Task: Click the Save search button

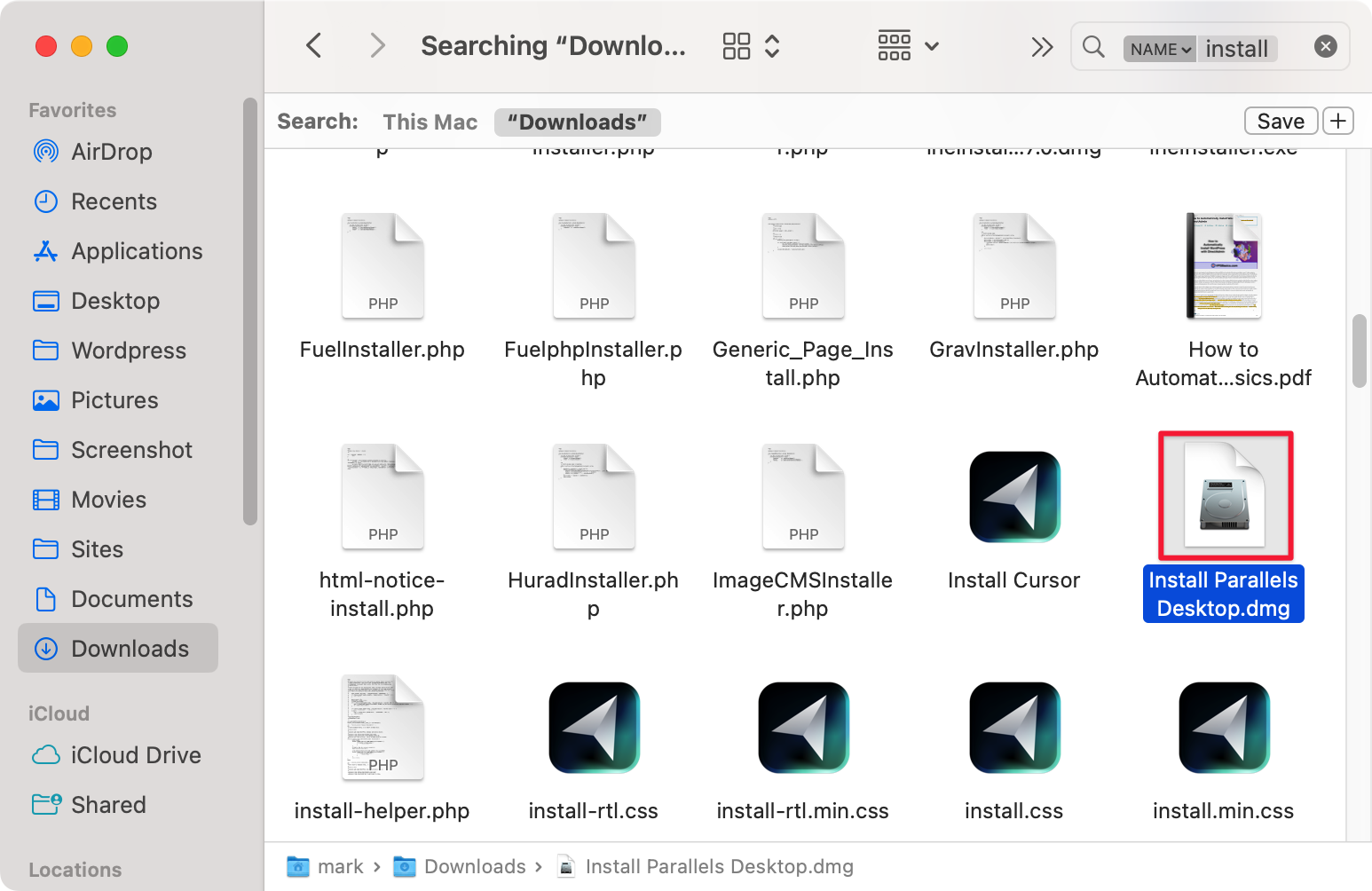Action: coord(1280,121)
